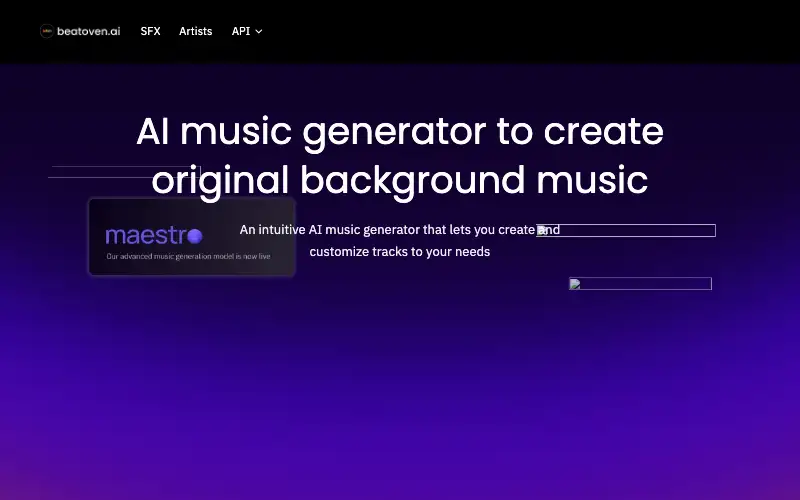Click the broken image next to "create and"
This screenshot has height=500, width=800.
point(626,230)
